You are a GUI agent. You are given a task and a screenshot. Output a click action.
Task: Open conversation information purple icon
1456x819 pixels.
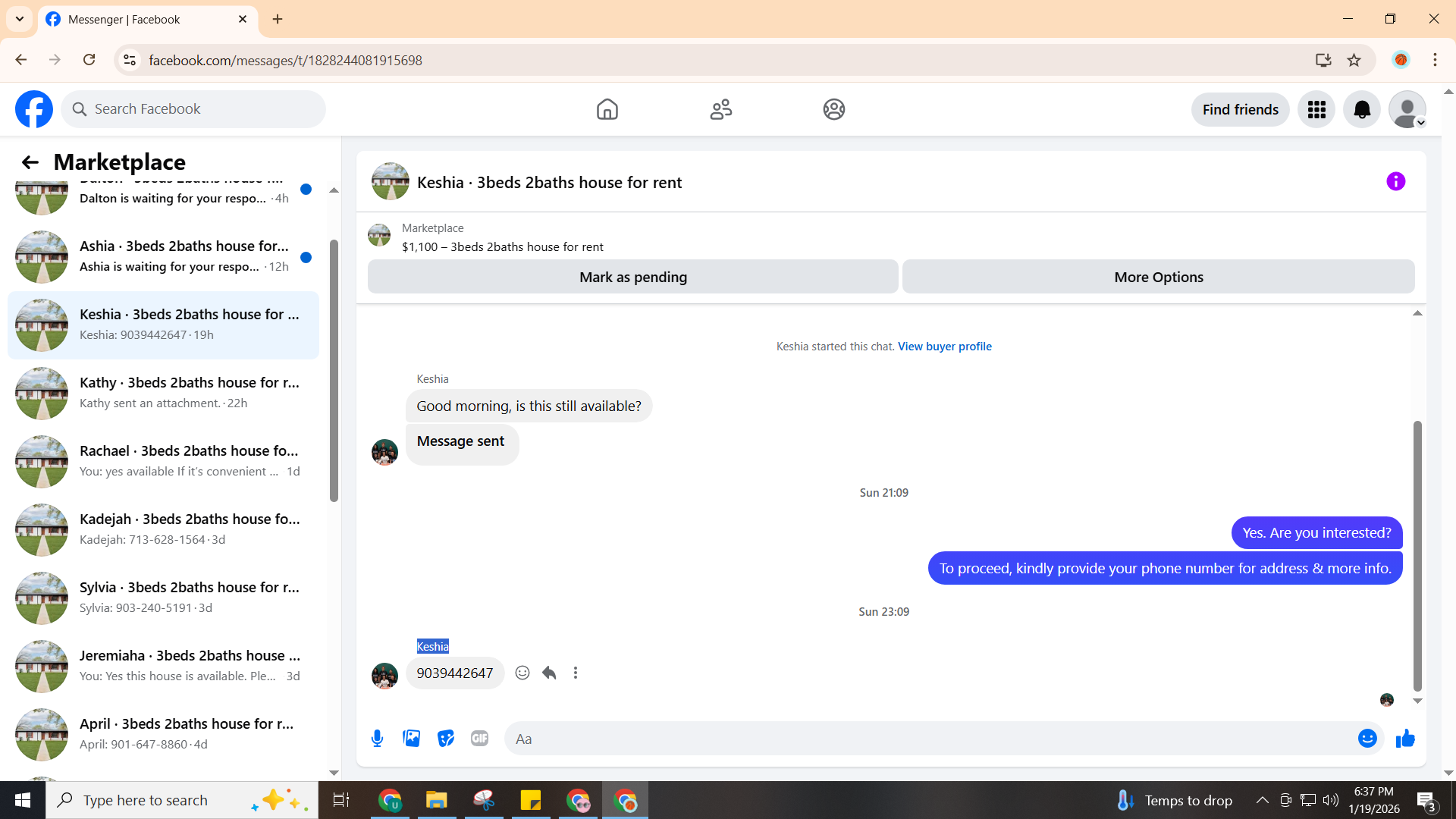1395,181
